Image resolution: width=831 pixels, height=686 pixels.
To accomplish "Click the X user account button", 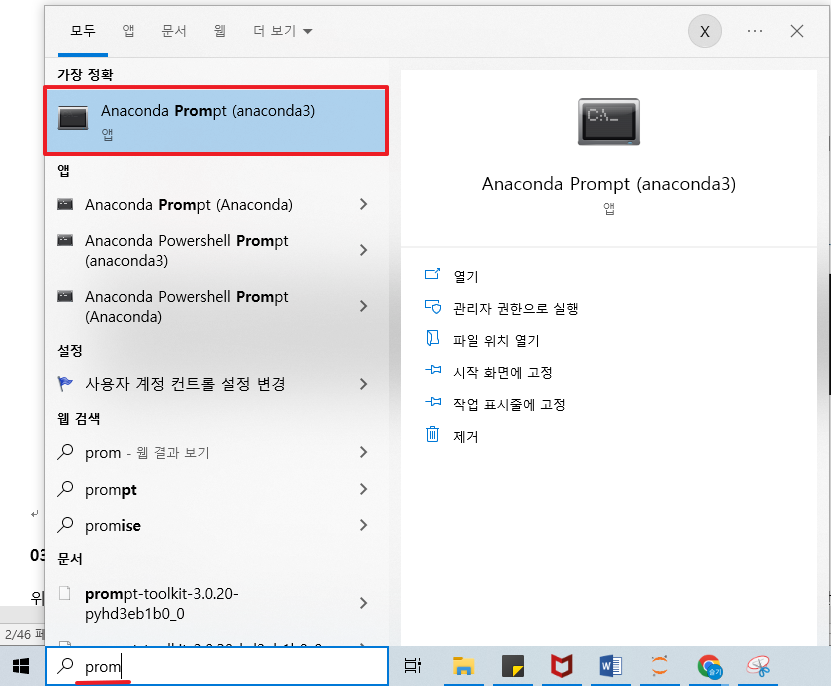I will 705,31.
